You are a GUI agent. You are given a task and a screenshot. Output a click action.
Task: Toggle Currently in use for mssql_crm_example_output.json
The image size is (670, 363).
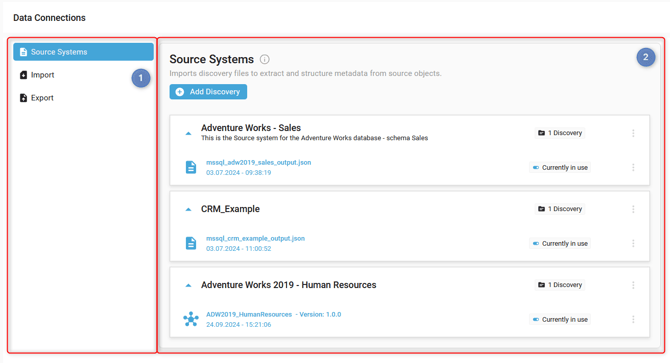point(536,243)
